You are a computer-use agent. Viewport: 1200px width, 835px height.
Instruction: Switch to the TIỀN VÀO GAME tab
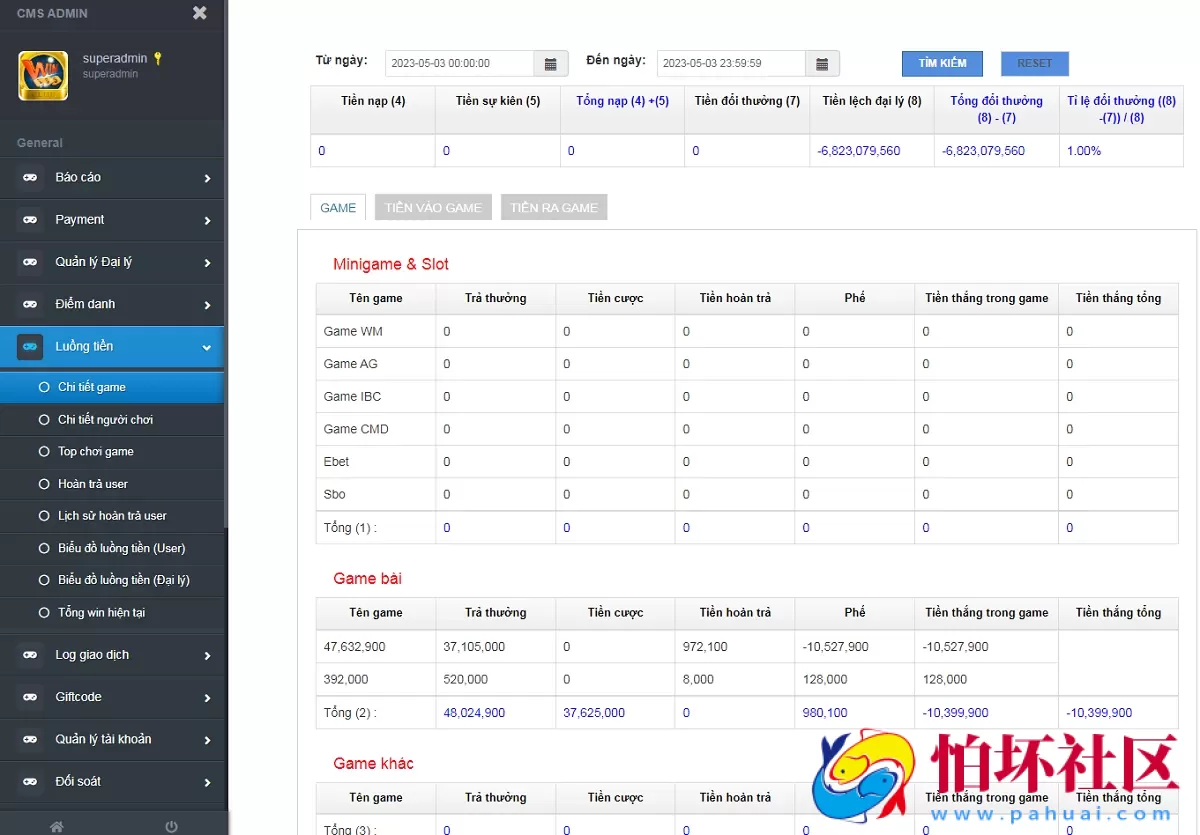(433, 207)
